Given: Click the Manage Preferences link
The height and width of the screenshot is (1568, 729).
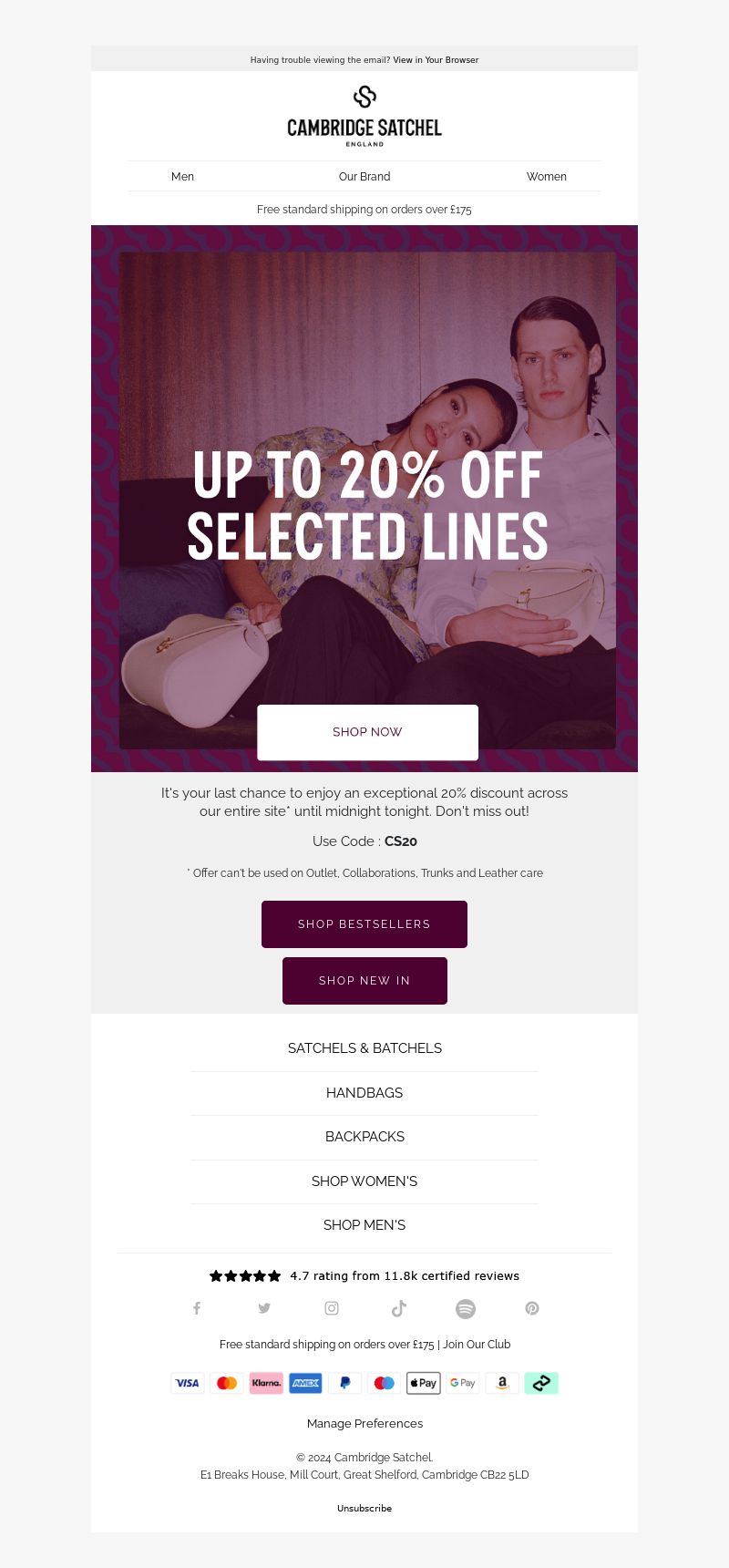Looking at the screenshot, I should coord(364,1423).
